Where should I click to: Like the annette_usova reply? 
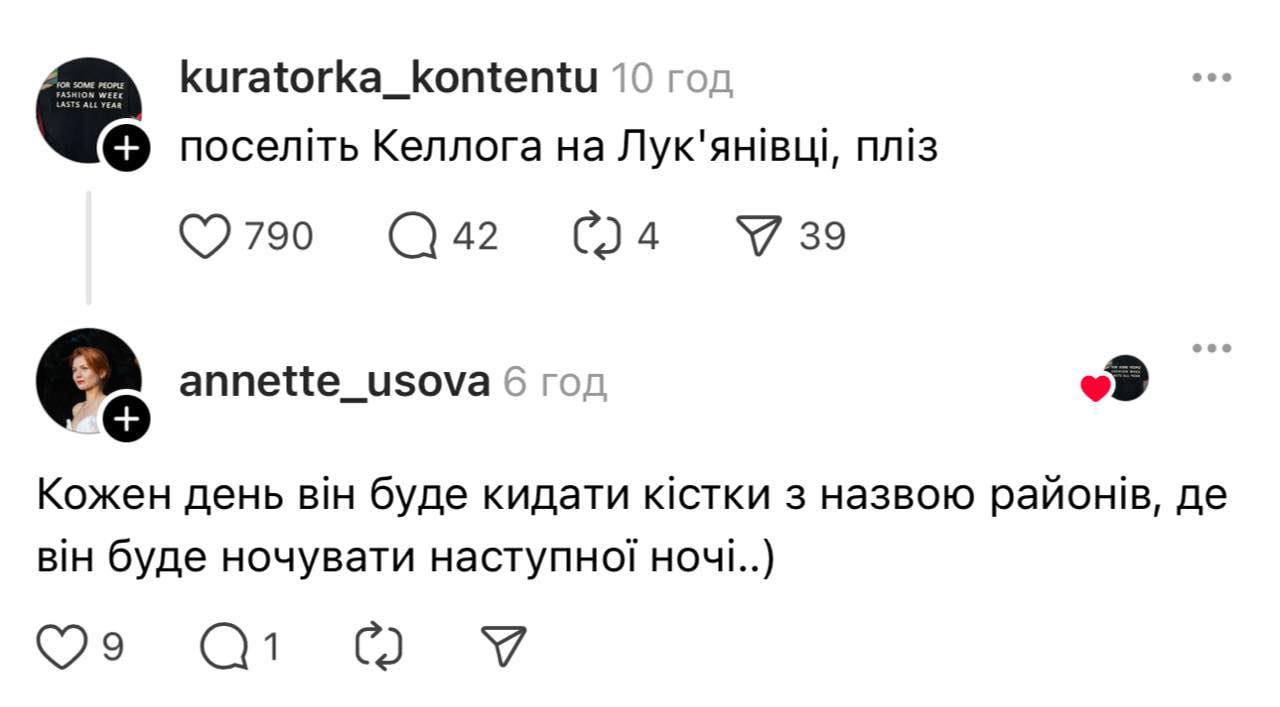[x=62, y=647]
